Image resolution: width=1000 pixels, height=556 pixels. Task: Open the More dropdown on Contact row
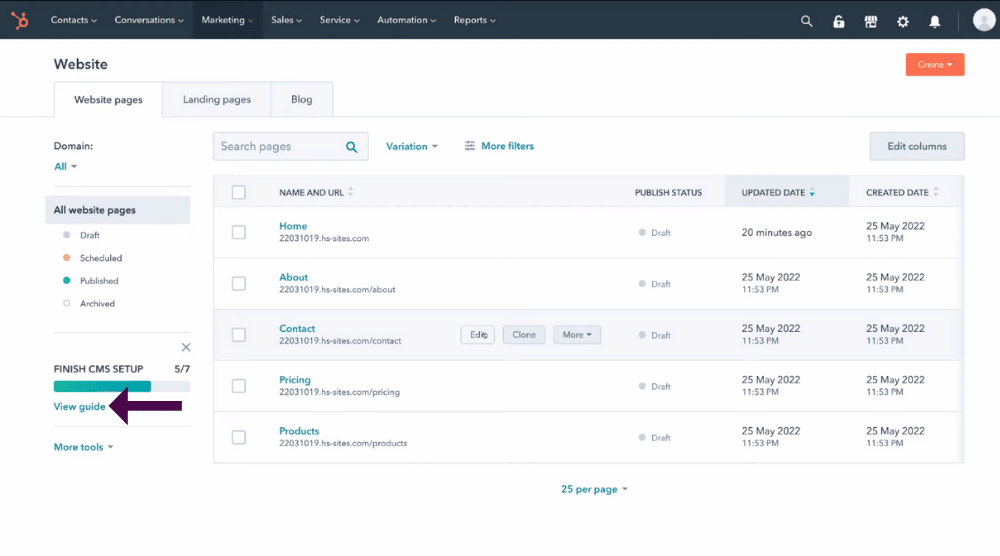[x=577, y=335]
